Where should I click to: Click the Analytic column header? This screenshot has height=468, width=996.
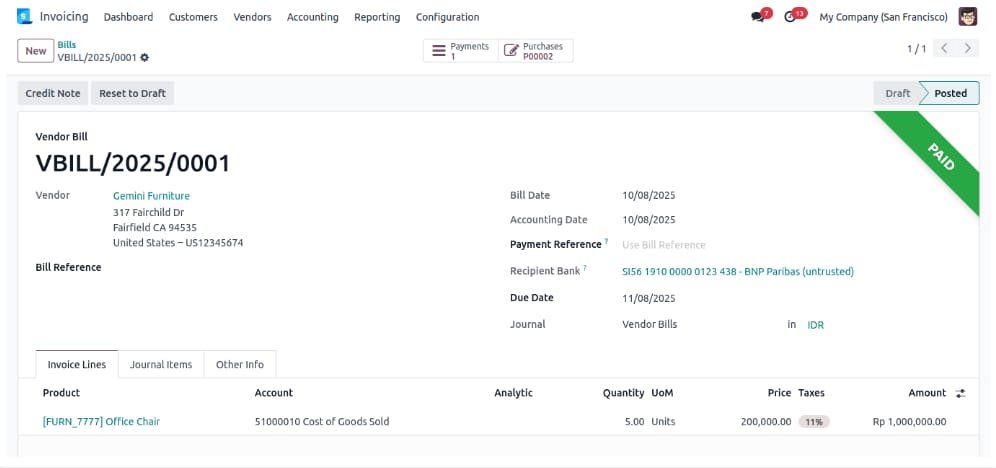tap(513, 393)
